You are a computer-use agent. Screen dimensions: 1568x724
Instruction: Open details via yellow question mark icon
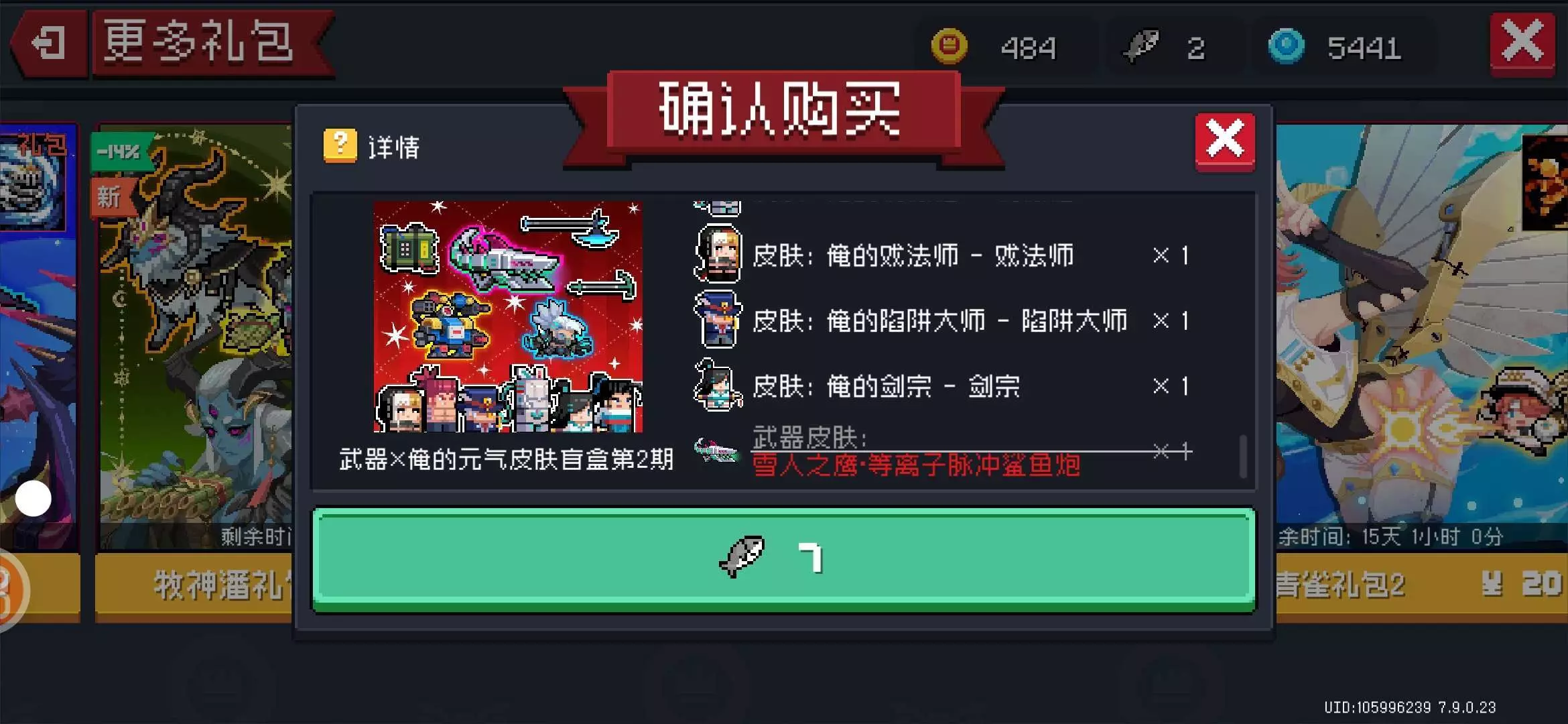(x=340, y=145)
